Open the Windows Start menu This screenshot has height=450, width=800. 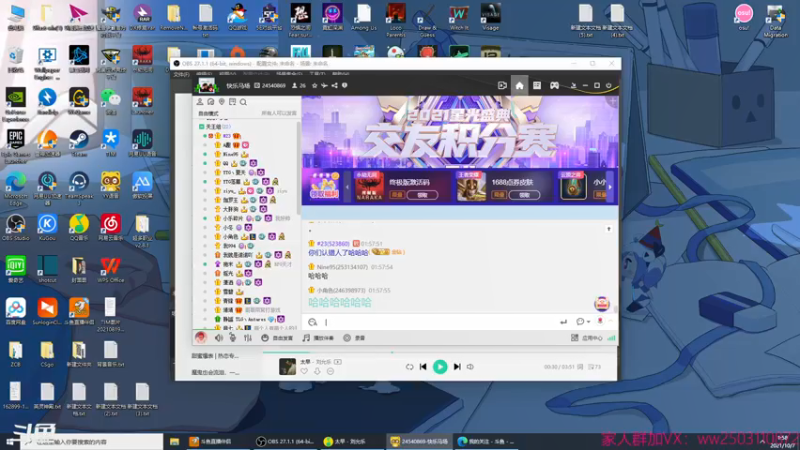tap(10, 441)
